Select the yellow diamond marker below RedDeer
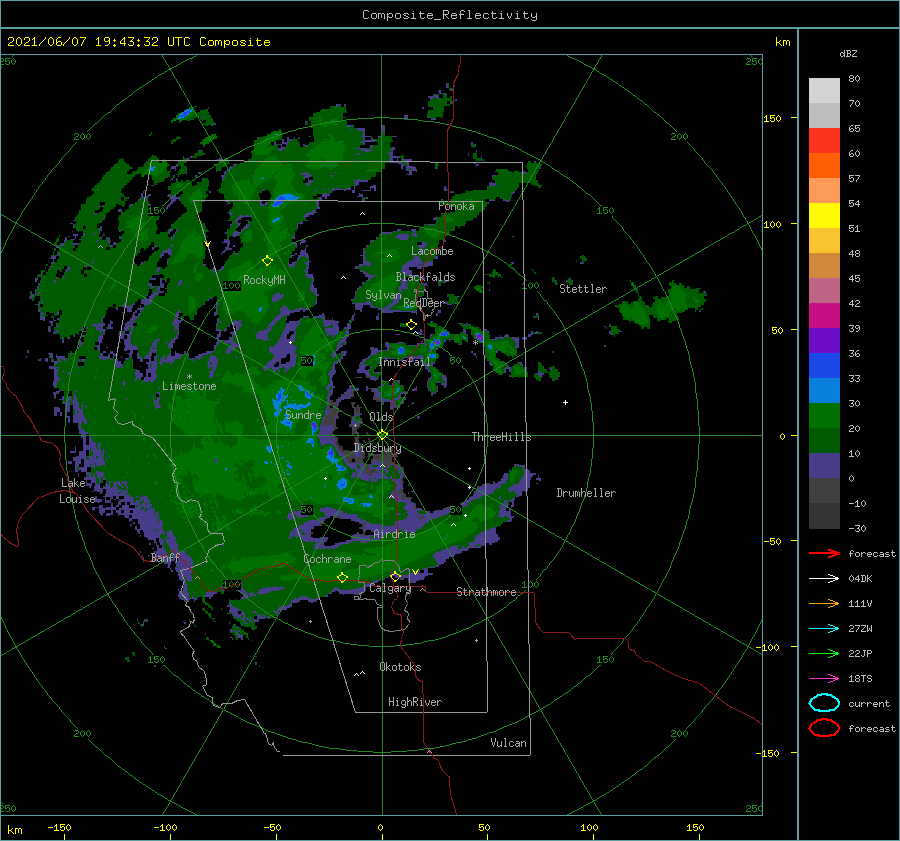 pyautogui.click(x=412, y=325)
